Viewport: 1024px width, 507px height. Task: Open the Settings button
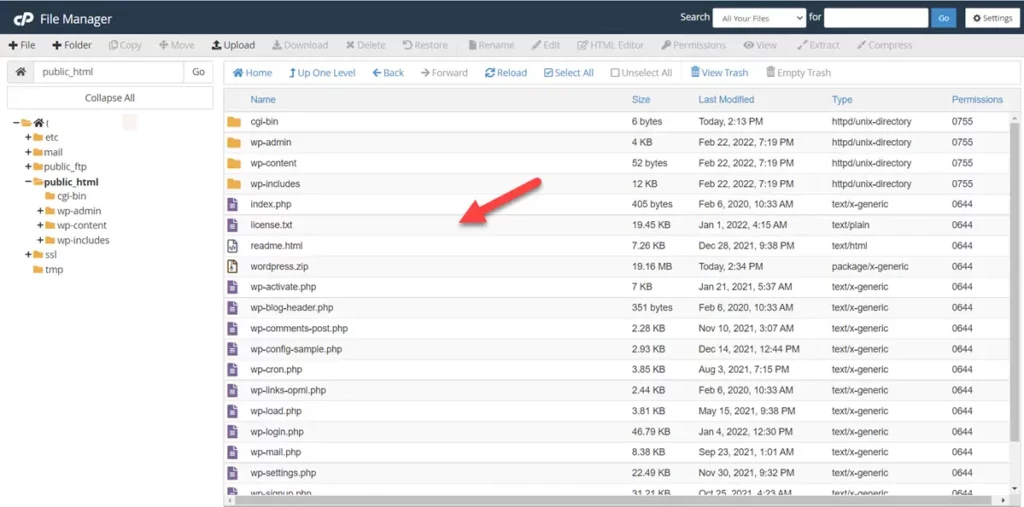(x=992, y=18)
